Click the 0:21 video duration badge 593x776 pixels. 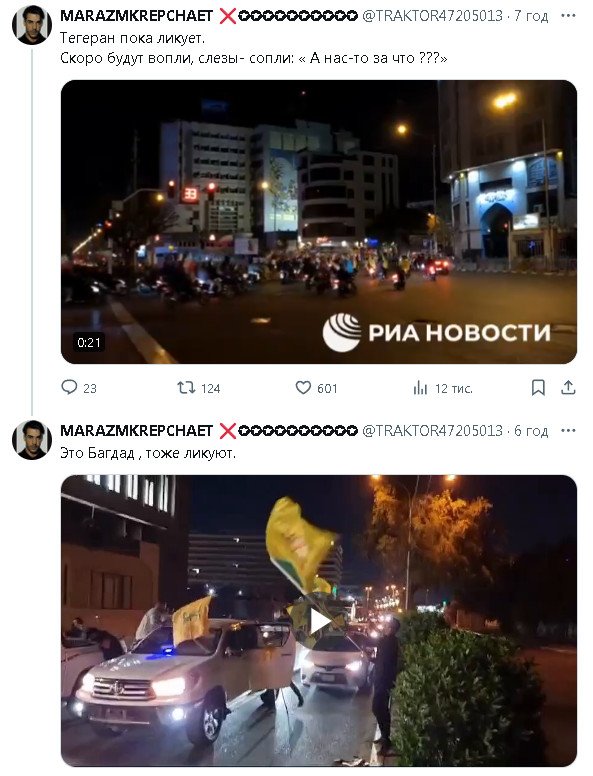[89, 342]
